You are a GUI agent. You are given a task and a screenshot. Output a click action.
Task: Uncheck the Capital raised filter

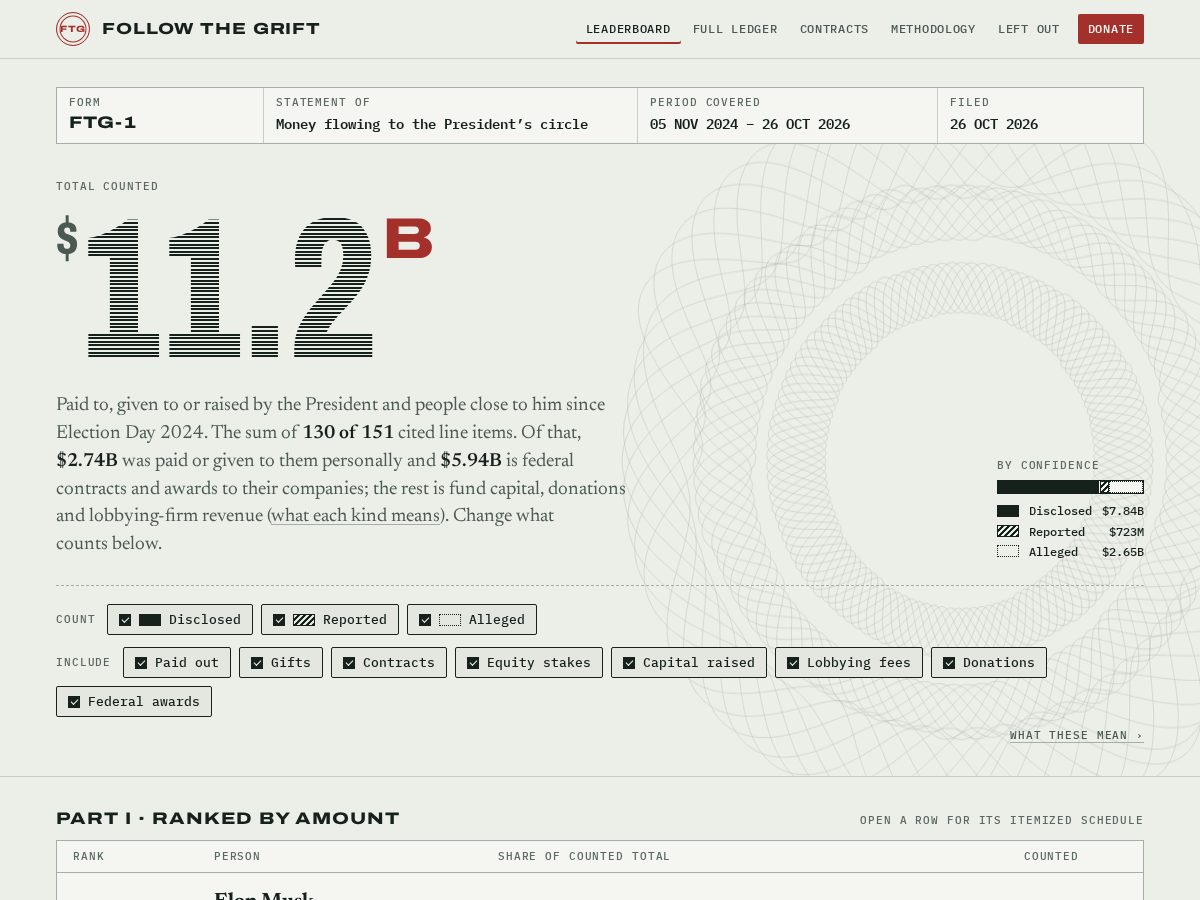click(x=689, y=662)
